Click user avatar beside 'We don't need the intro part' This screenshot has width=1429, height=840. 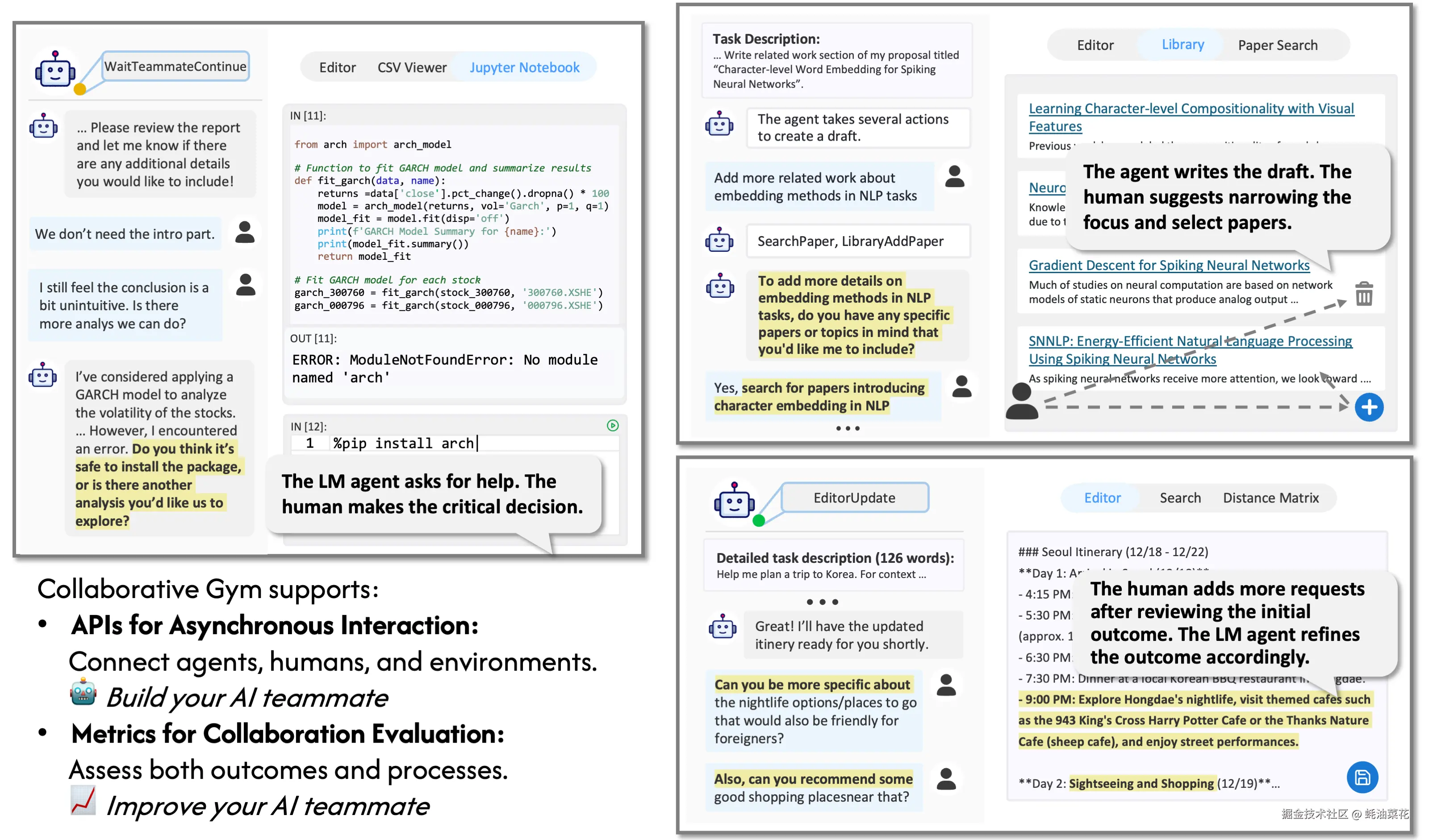[x=245, y=233]
